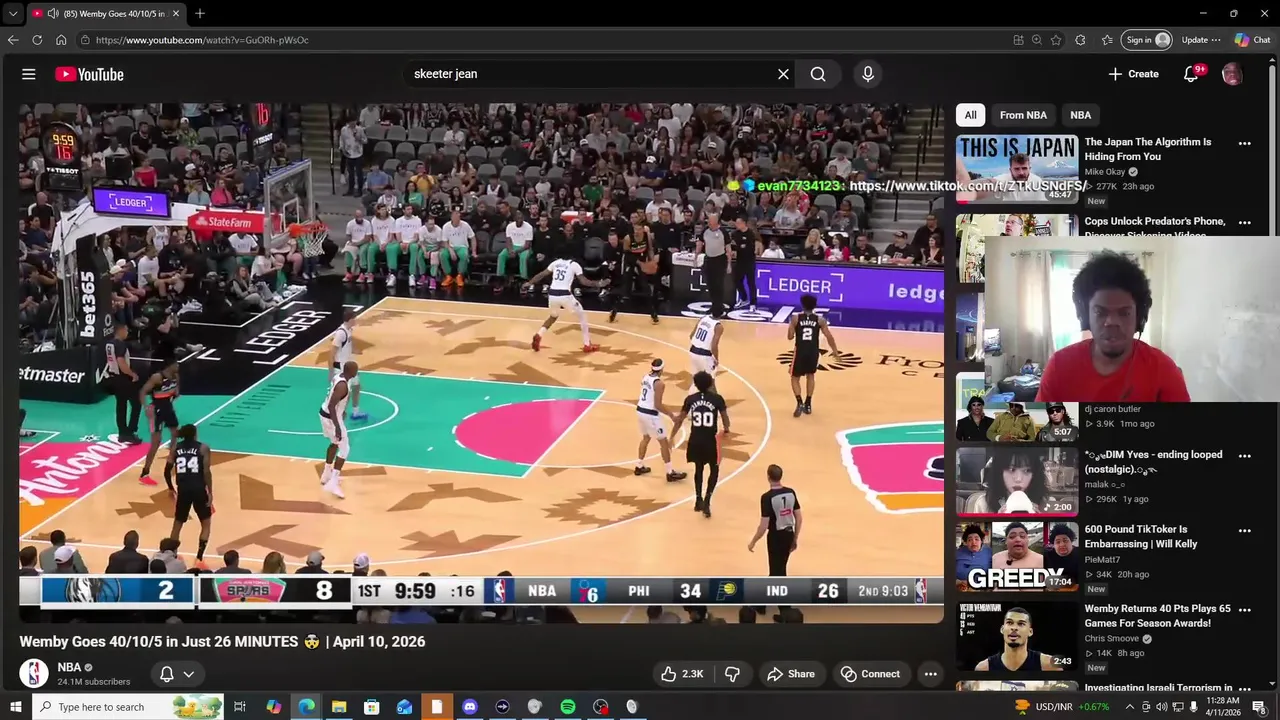
Task: Open the Copilot Chat button
Action: tap(1252, 40)
